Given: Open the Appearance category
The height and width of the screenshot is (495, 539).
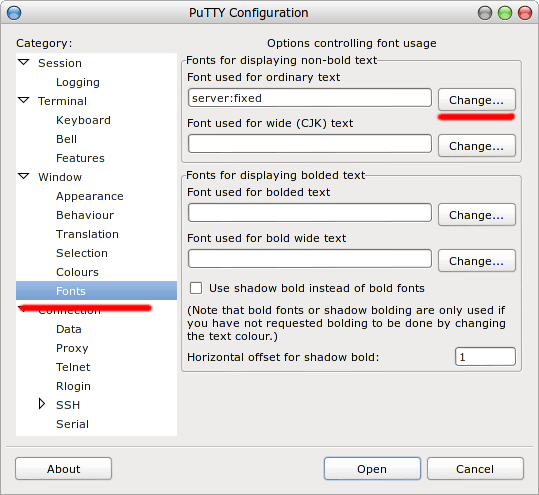Looking at the screenshot, I should [x=90, y=196].
